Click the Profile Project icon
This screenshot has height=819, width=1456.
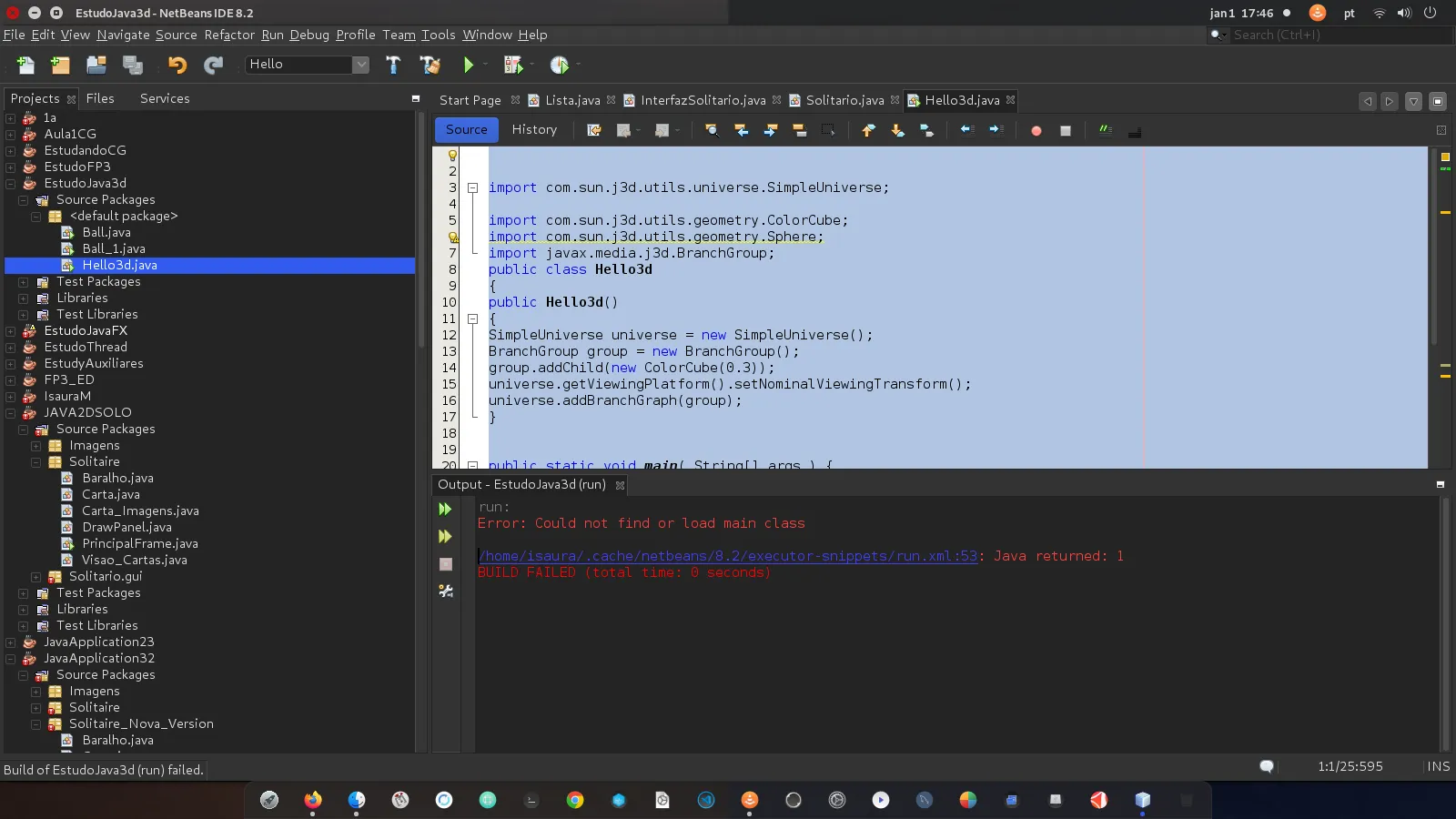(560, 65)
